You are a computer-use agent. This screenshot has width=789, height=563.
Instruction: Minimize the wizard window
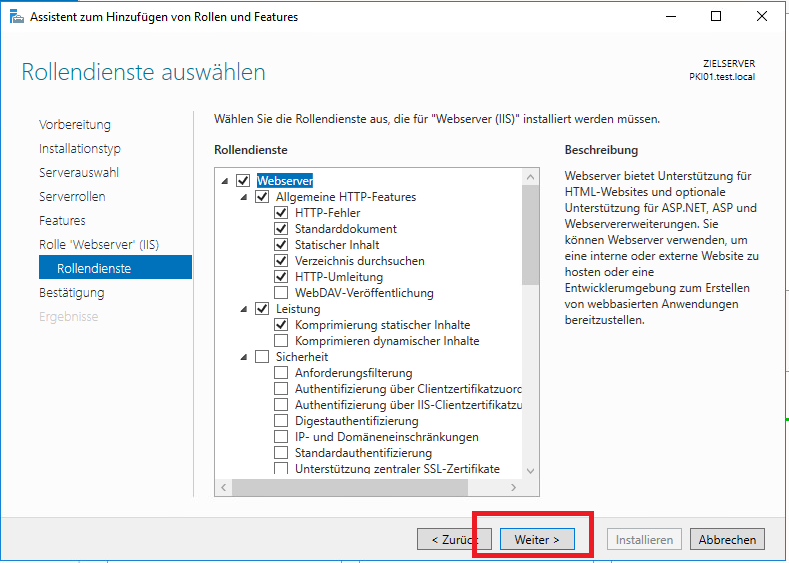(669, 17)
